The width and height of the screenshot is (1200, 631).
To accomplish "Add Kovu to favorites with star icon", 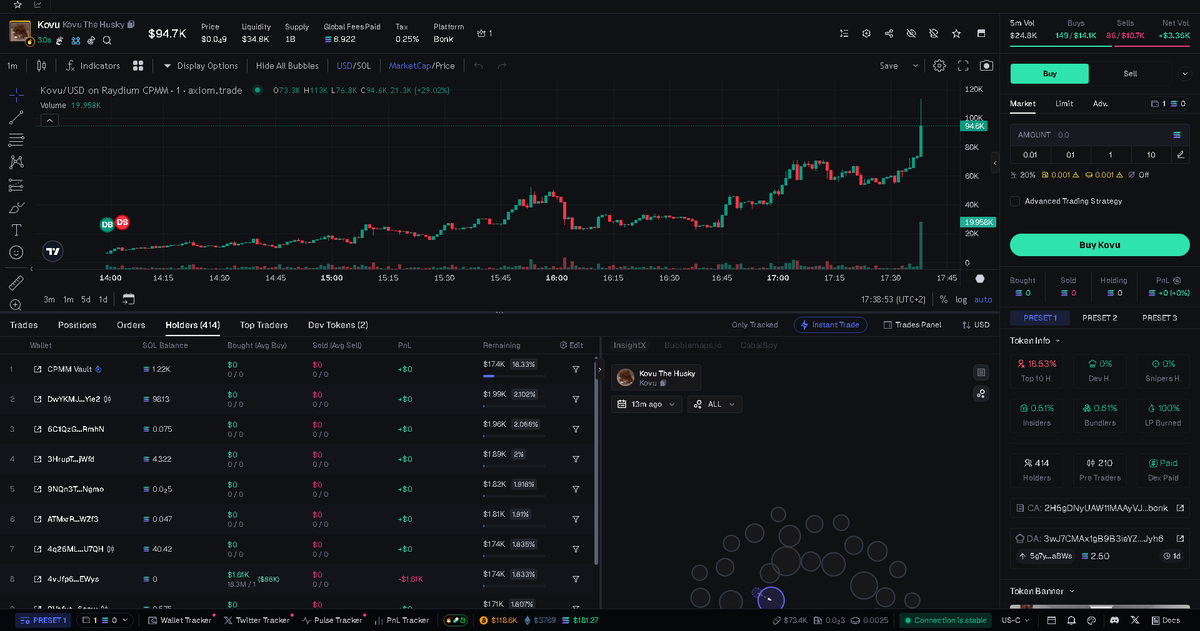I will click(x=957, y=33).
